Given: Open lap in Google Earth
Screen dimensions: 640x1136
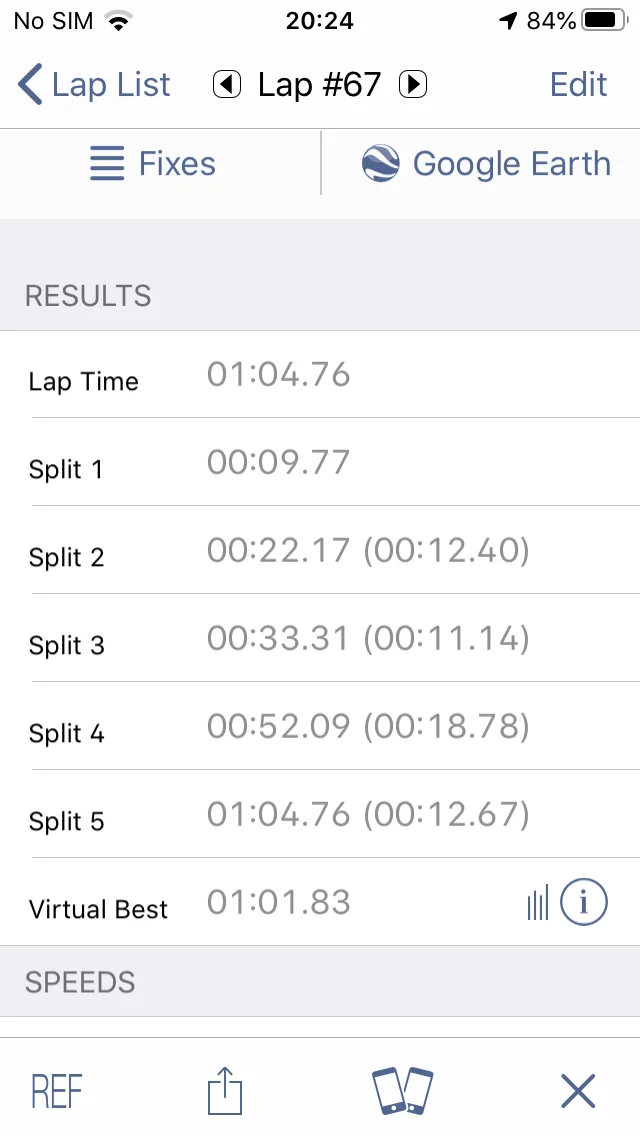Looking at the screenshot, I should (x=486, y=164).
